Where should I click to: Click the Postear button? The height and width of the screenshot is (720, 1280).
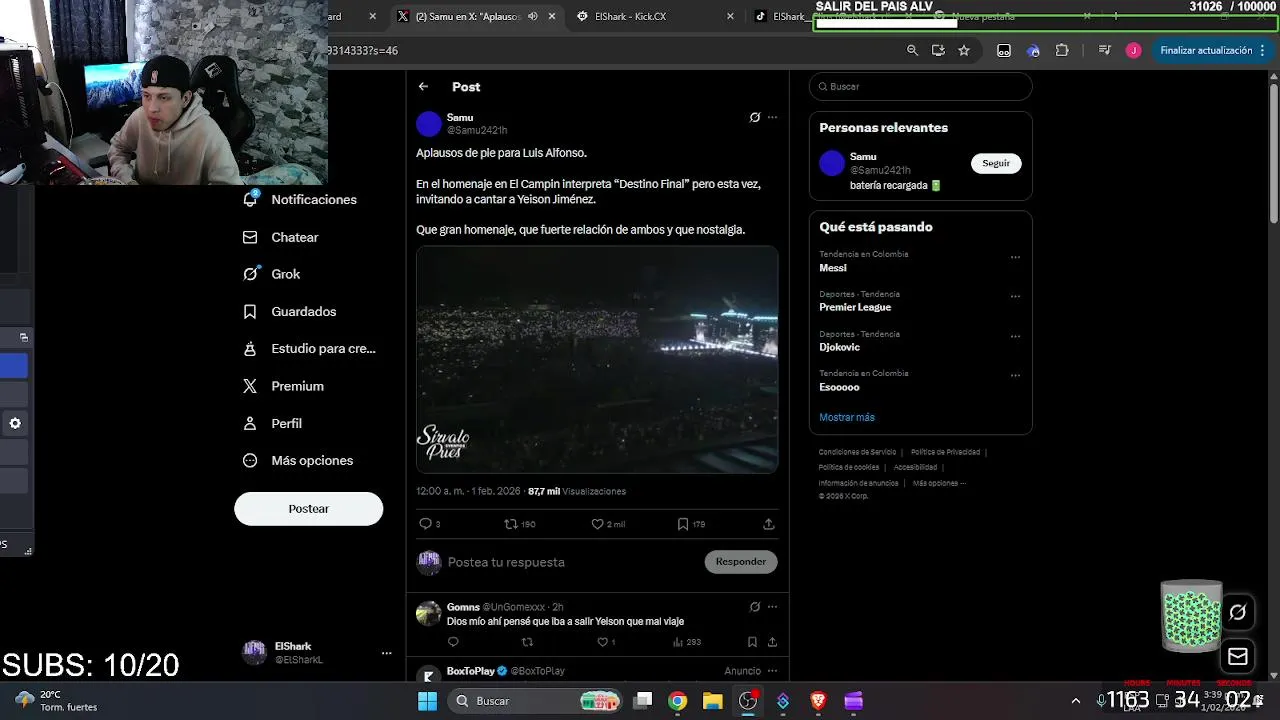click(x=309, y=508)
